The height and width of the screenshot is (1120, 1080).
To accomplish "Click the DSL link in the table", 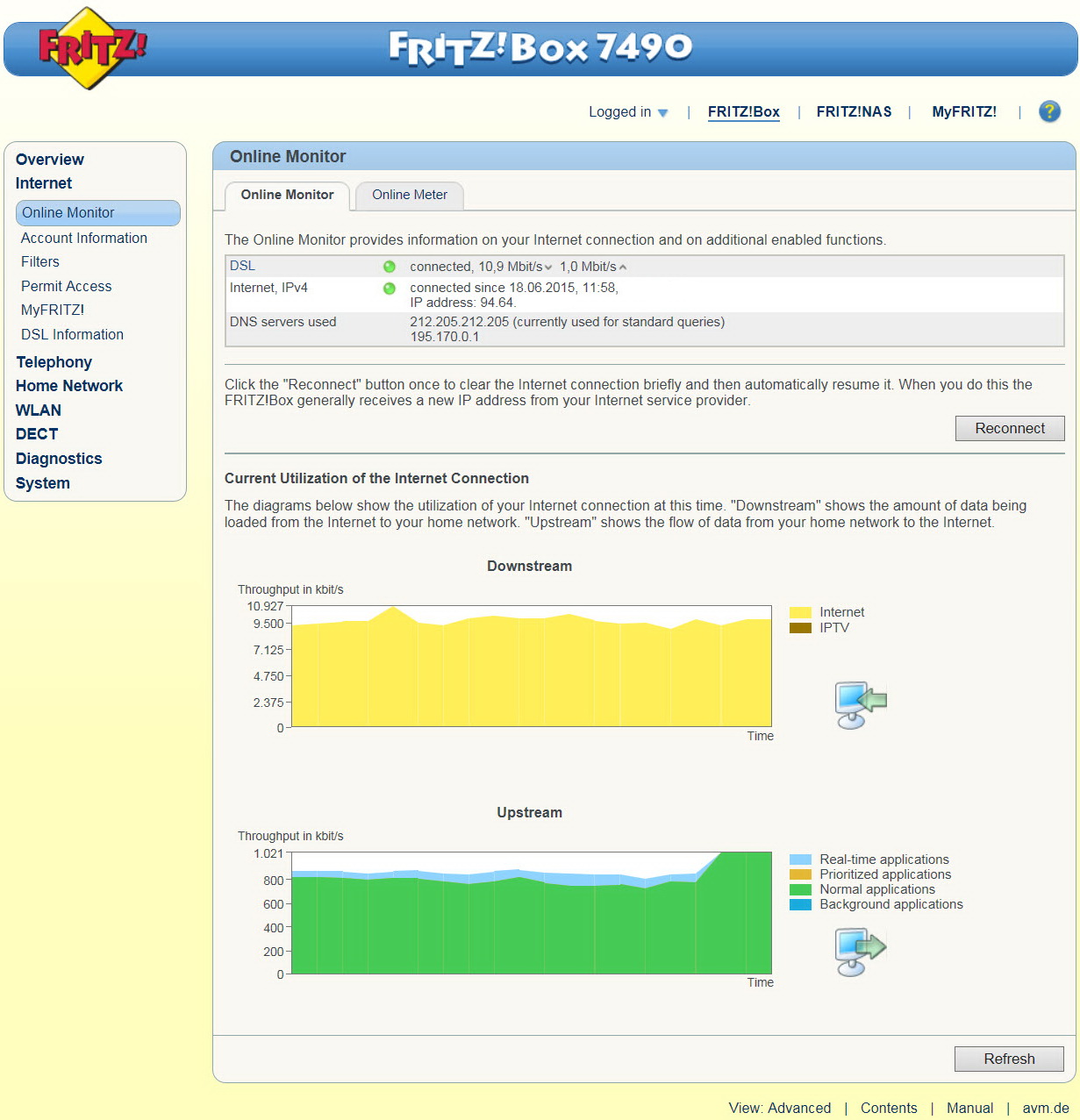I will 242,266.
